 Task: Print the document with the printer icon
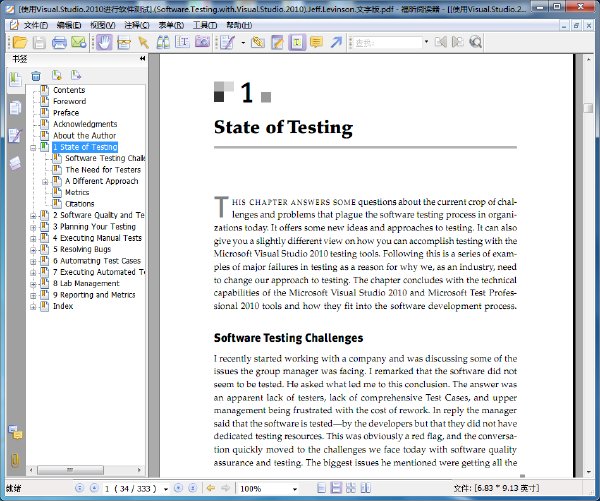(x=59, y=42)
